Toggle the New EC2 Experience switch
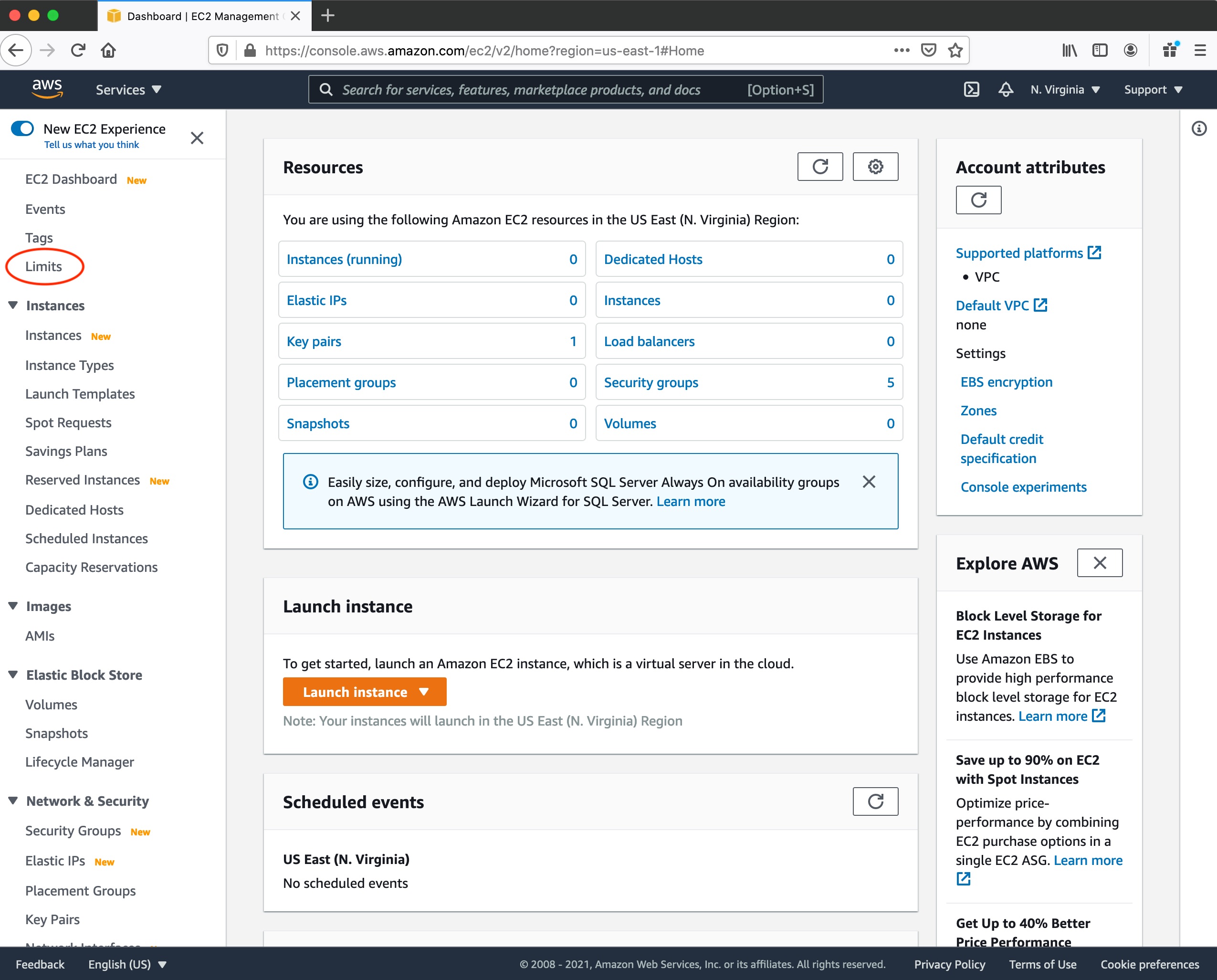The height and width of the screenshot is (980, 1217). 22,128
